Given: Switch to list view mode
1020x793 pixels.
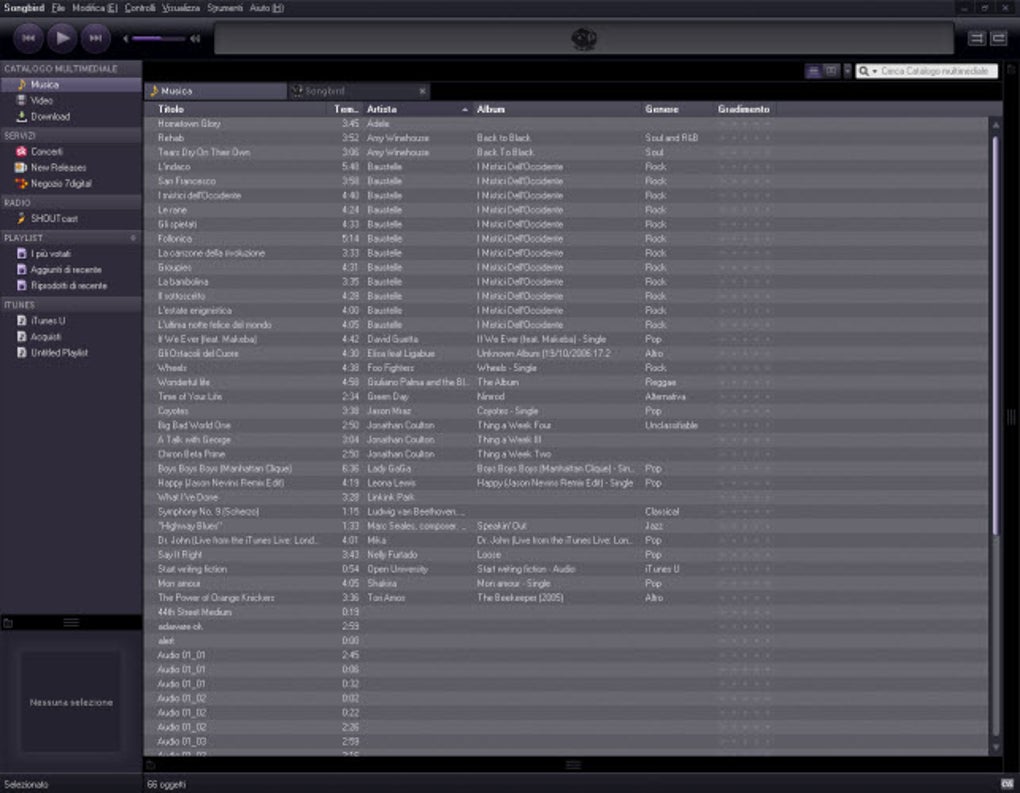Looking at the screenshot, I should [813, 71].
